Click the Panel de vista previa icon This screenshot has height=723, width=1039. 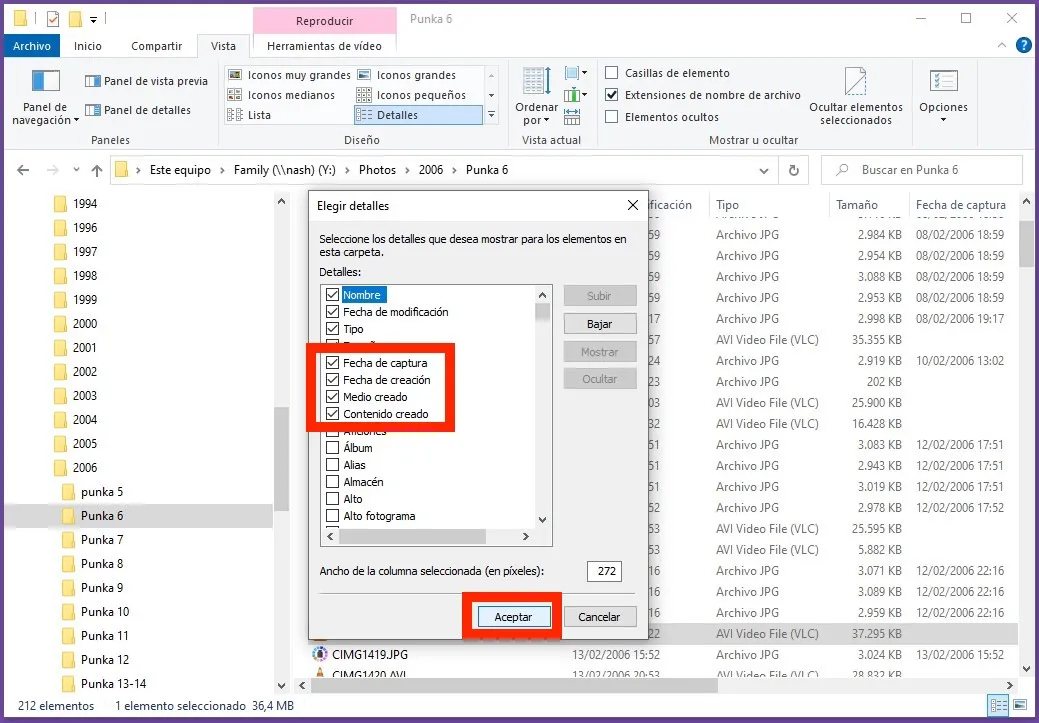pyautogui.click(x=93, y=81)
